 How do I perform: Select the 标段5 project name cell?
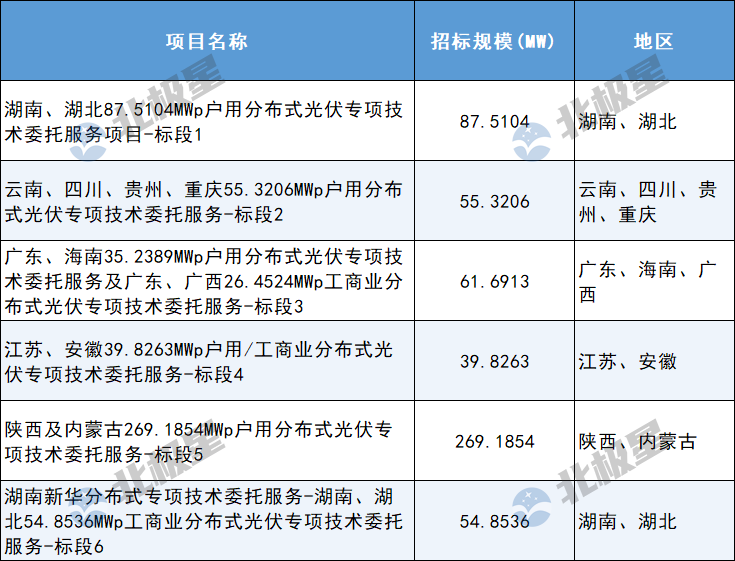pos(205,441)
